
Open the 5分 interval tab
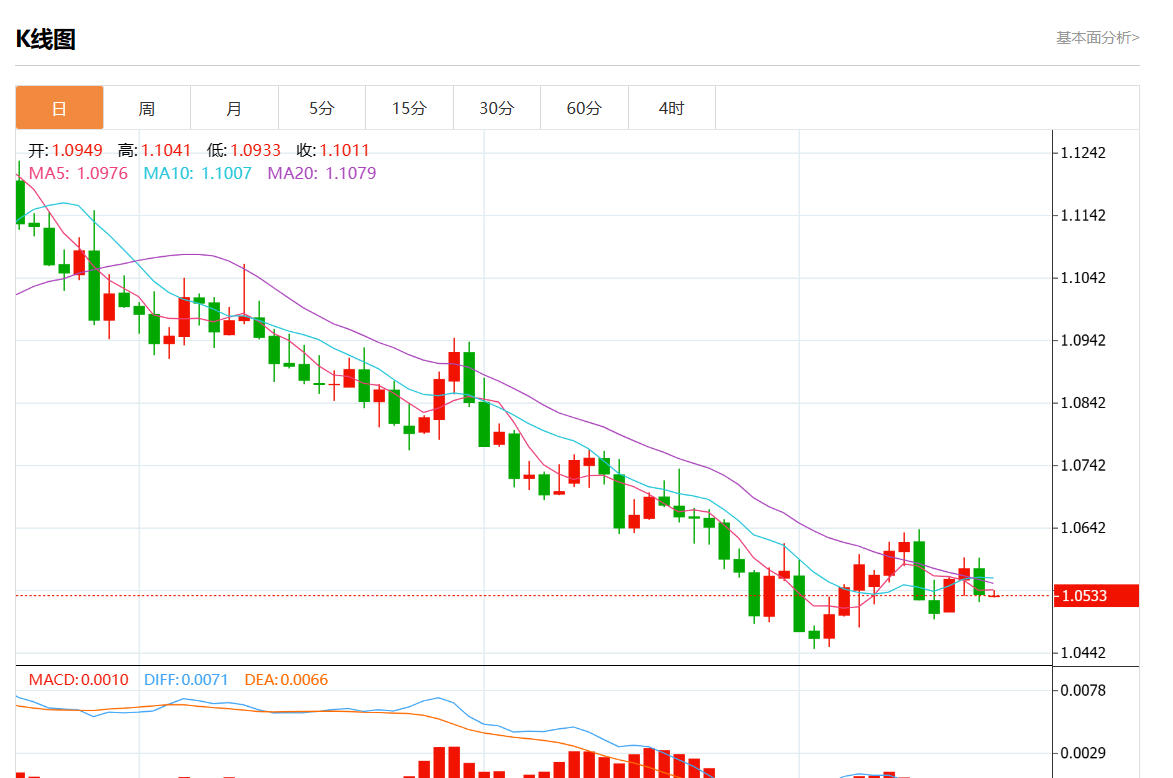(x=322, y=108)
